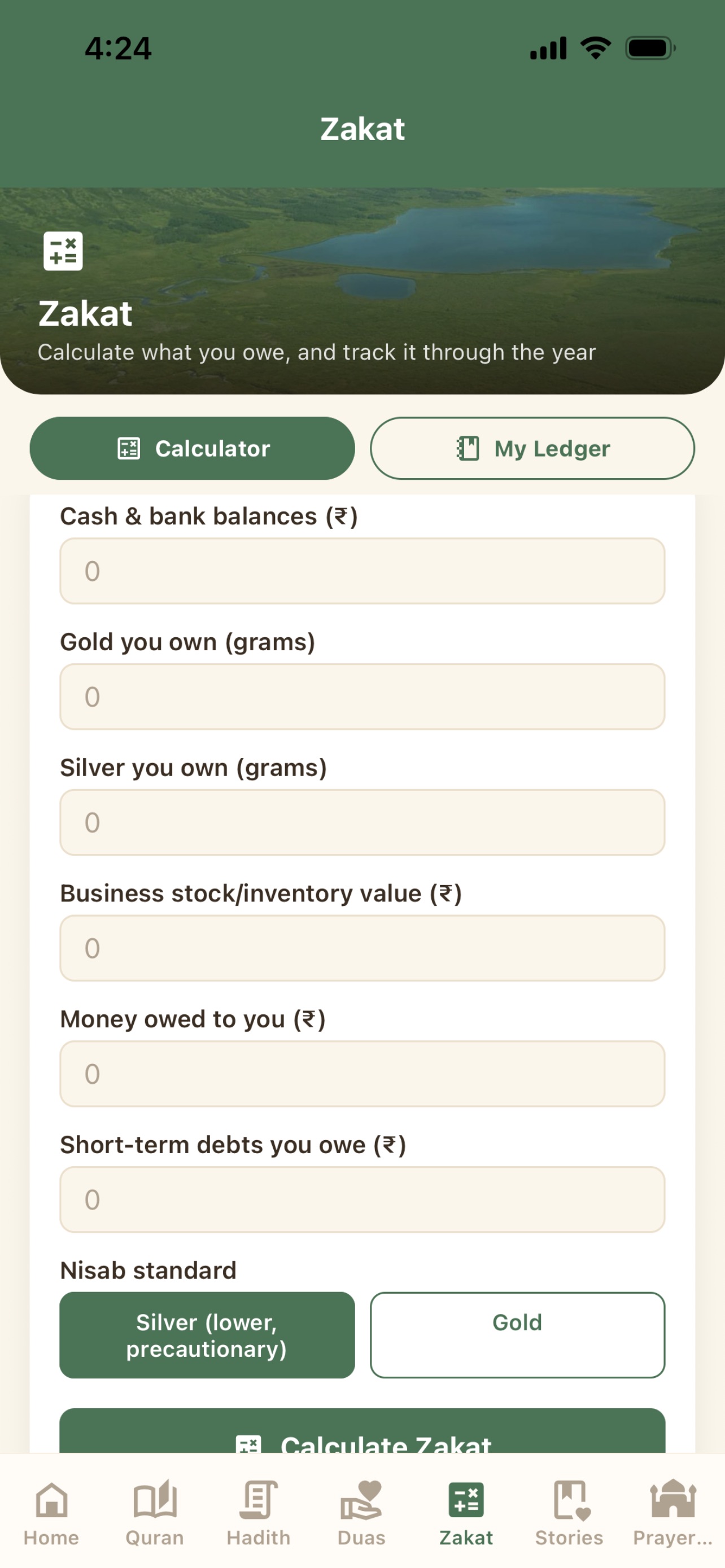
Task: Tap the lake banner image
Action: tap(362, 291)
